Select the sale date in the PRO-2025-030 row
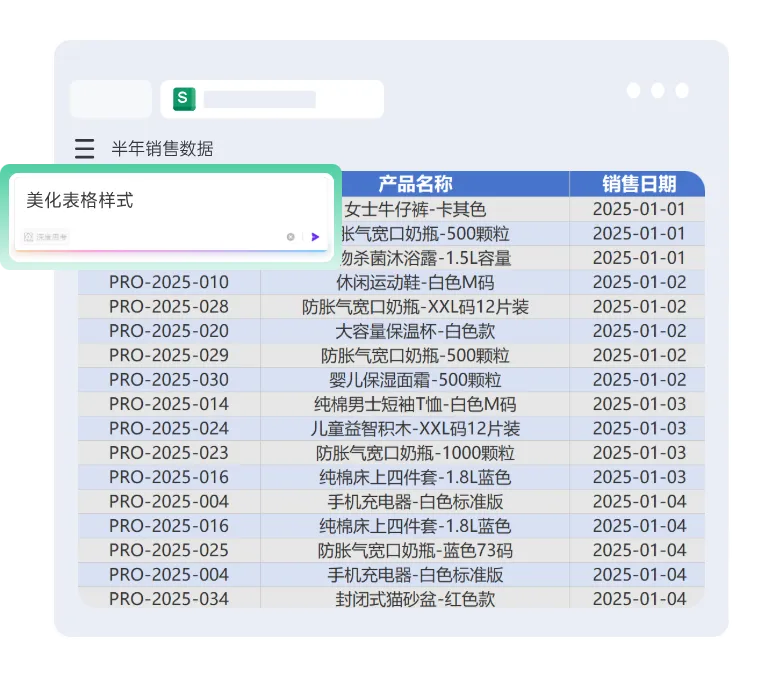The width and height of the screenshot is (760, 676). click(638, 380)
